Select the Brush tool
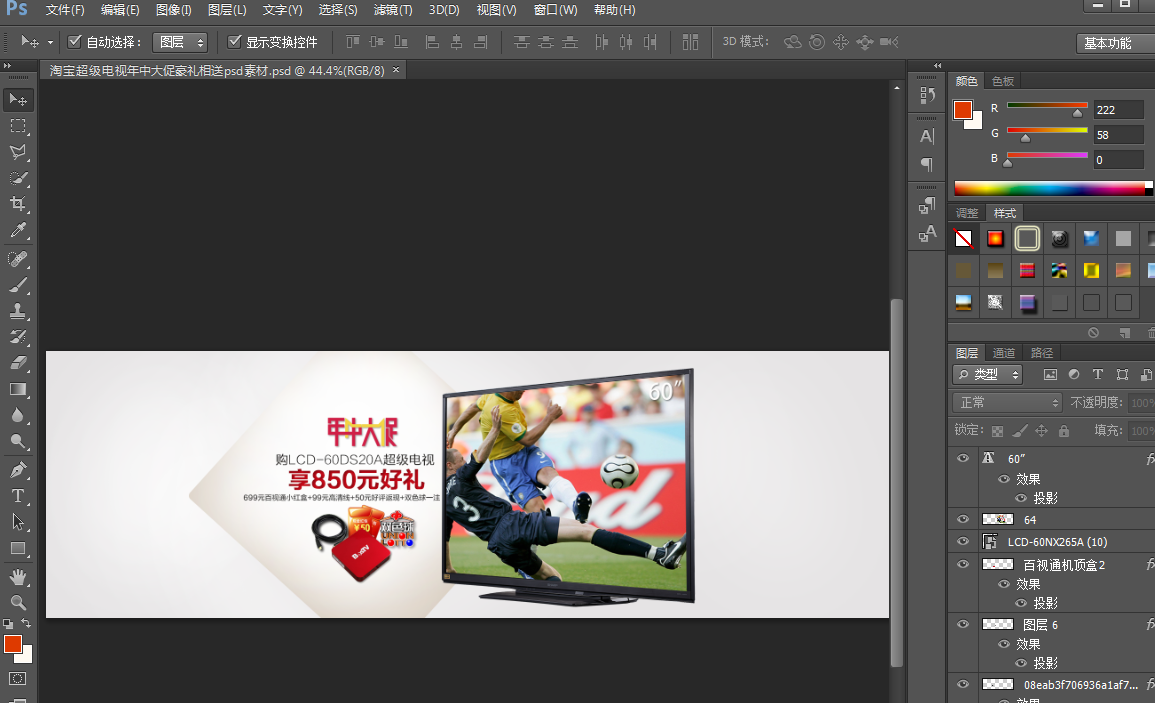 pyautogui.click(x=18, y=284)
